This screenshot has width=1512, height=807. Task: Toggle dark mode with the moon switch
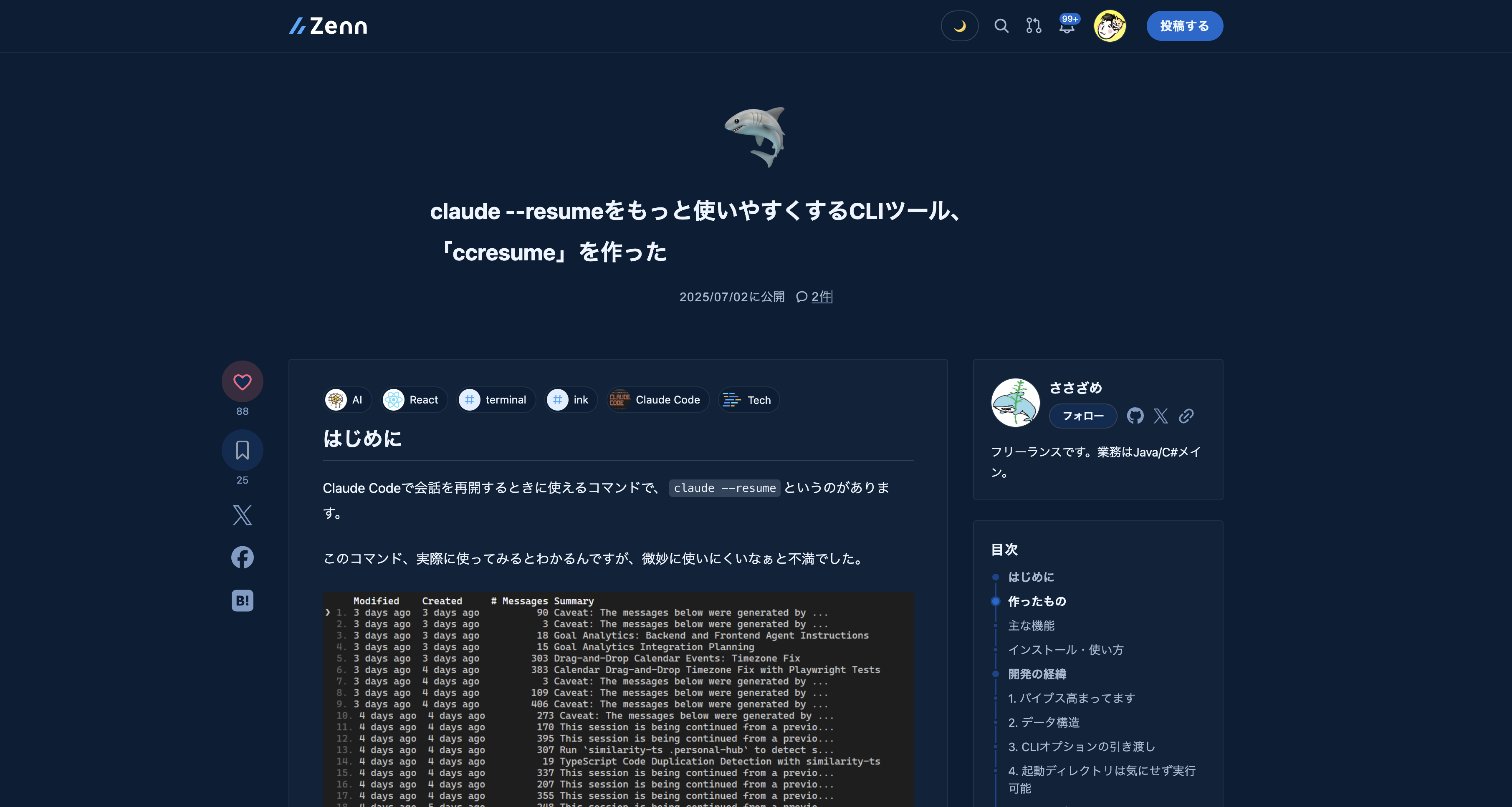[959, 26]
